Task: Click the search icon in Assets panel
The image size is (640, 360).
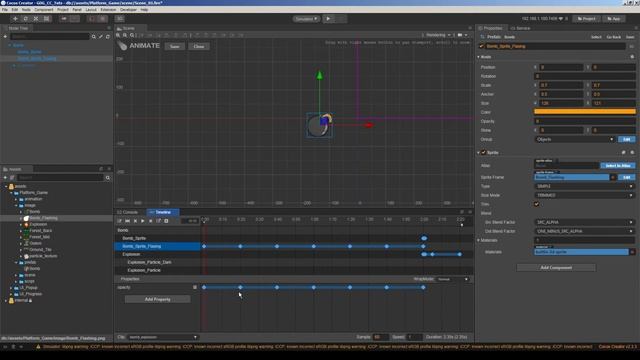Action: click(x=108, y=178)
